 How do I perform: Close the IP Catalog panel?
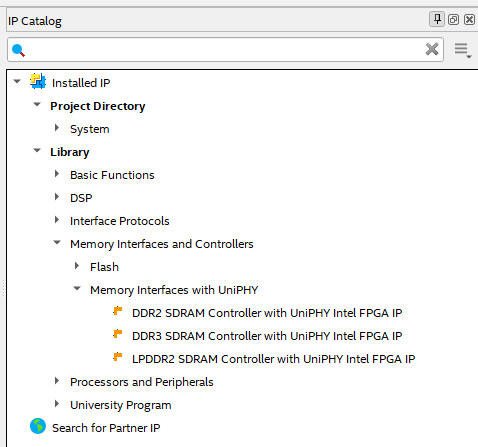tap(469, 20)
